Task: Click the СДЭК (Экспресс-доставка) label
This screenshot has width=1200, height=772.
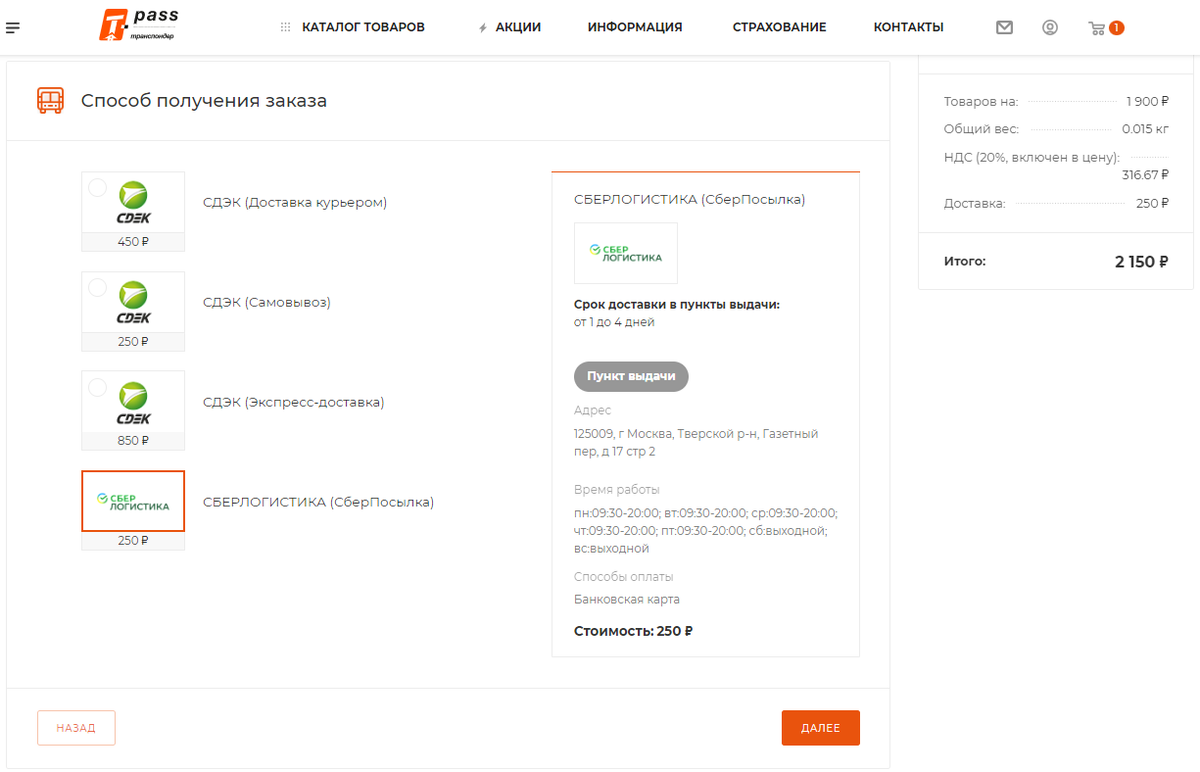Action: click(x=294, y=402)
